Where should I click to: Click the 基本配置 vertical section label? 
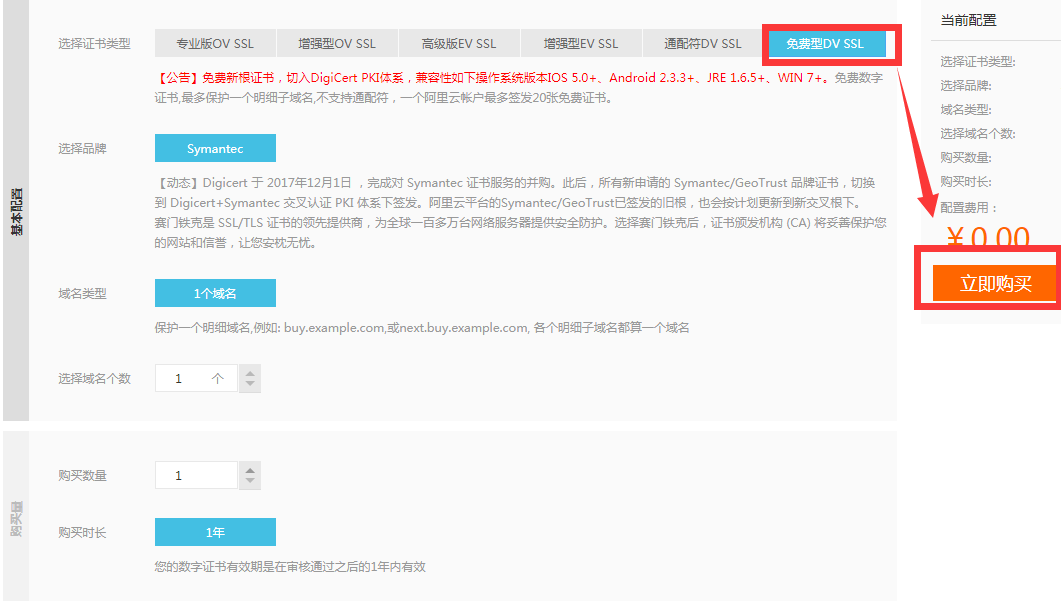16,210
